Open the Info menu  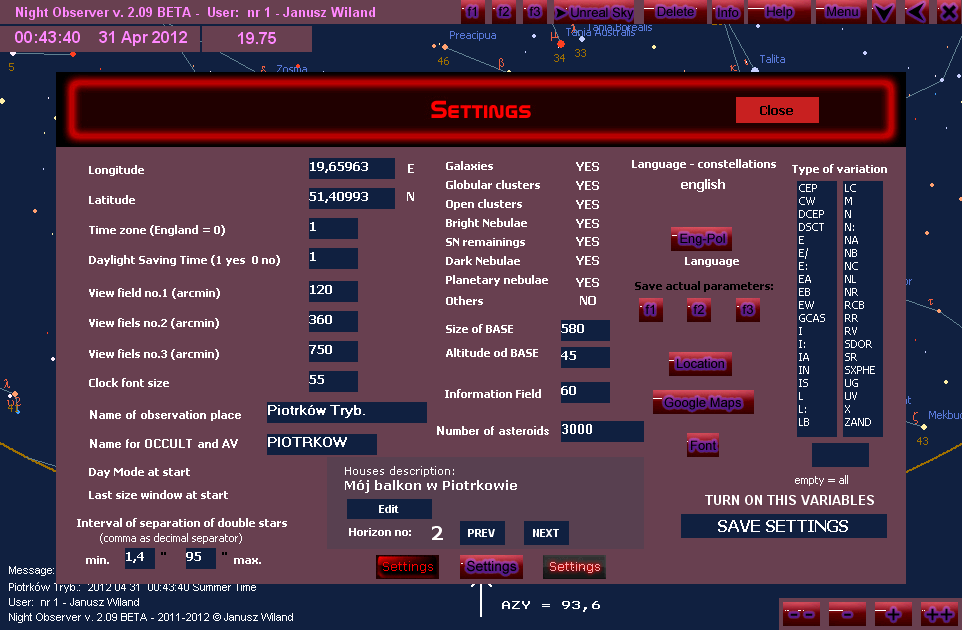(727, 12)
